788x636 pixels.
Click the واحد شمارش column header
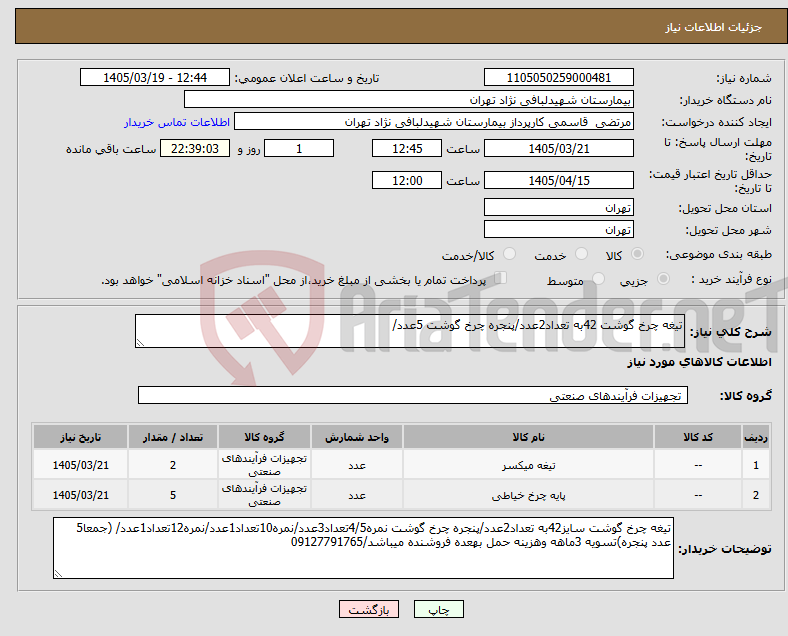pos(357,437)
